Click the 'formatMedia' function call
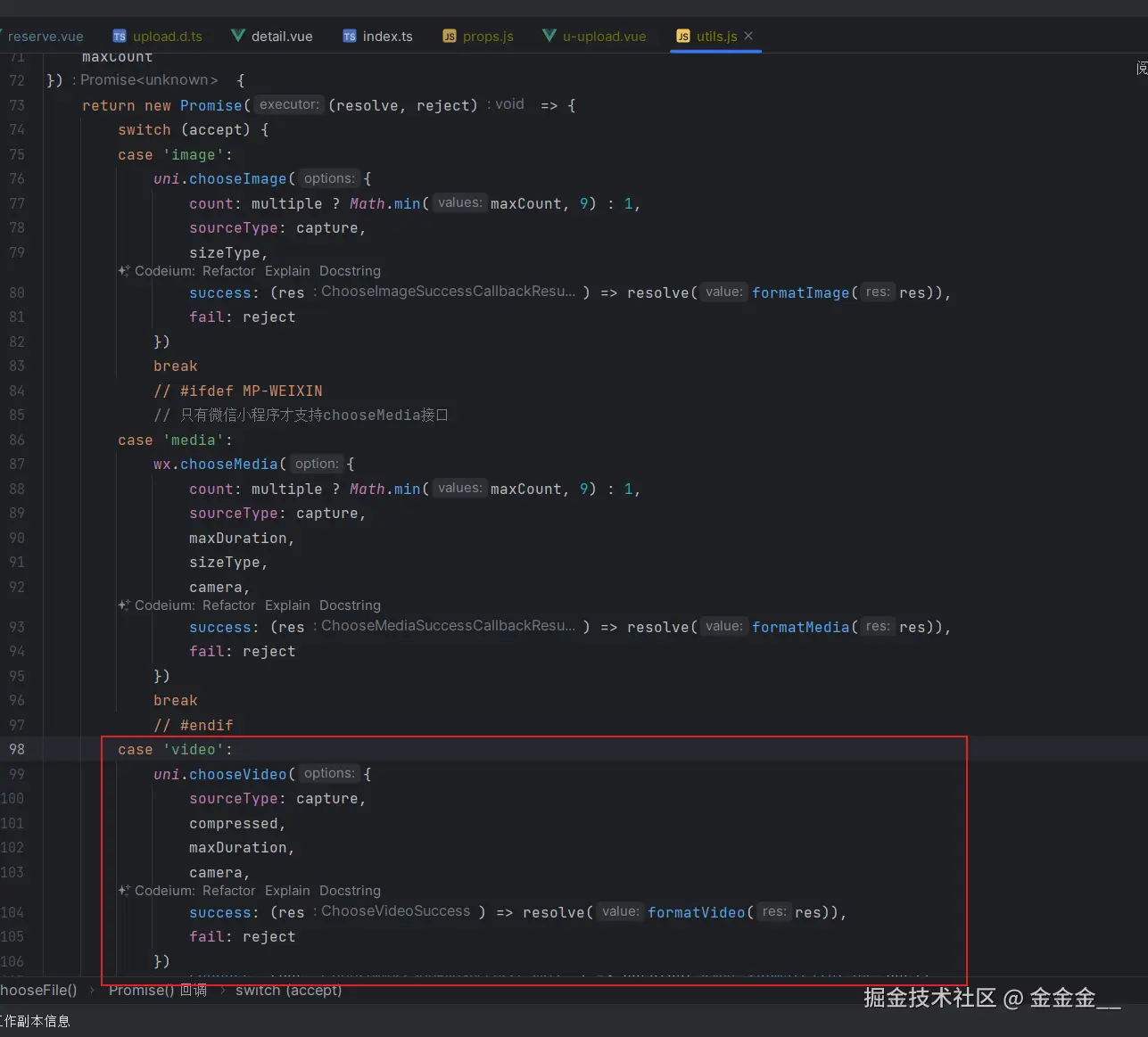This screenshot has height=1037, width=1148. pyautogui.click(x=800, y=628)
